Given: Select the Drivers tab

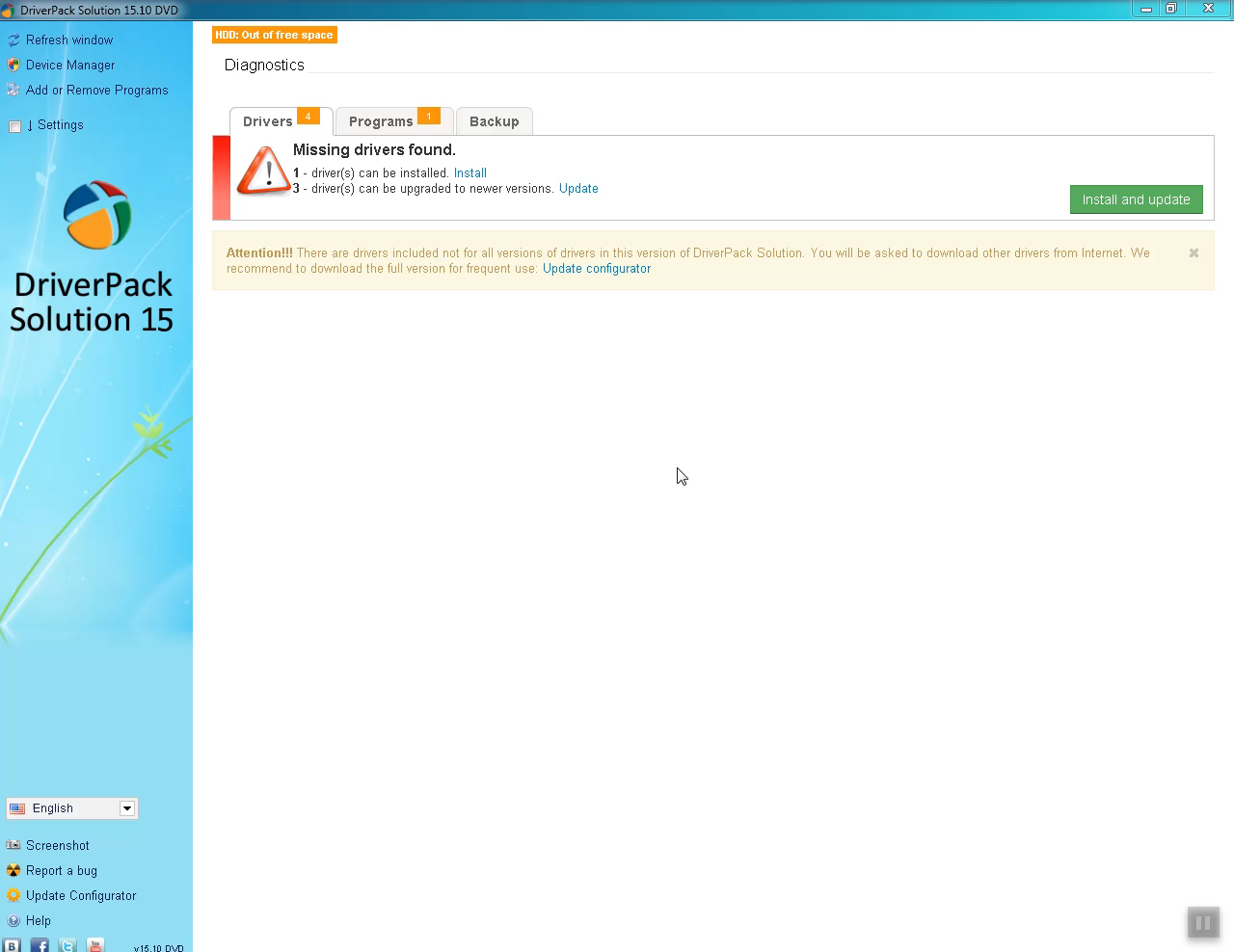Looking at the screenshot, I should click(x=268, y=121).
